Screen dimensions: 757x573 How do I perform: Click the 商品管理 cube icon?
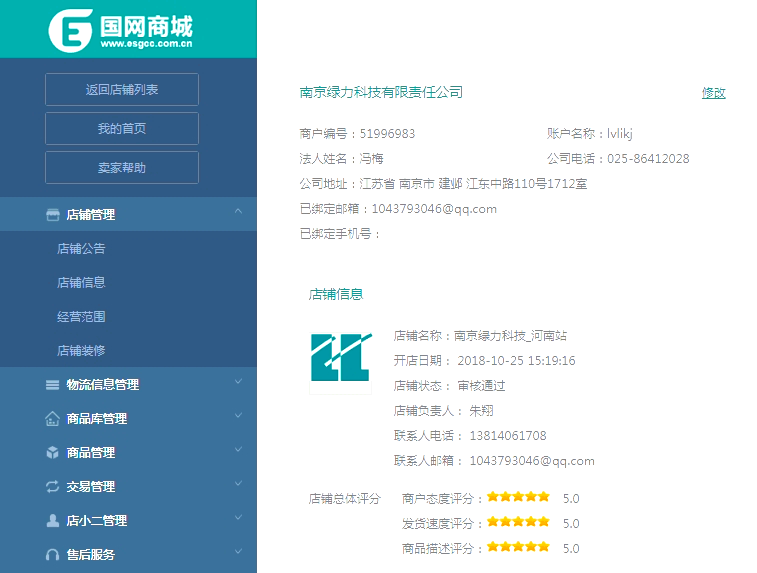(53, 453)
